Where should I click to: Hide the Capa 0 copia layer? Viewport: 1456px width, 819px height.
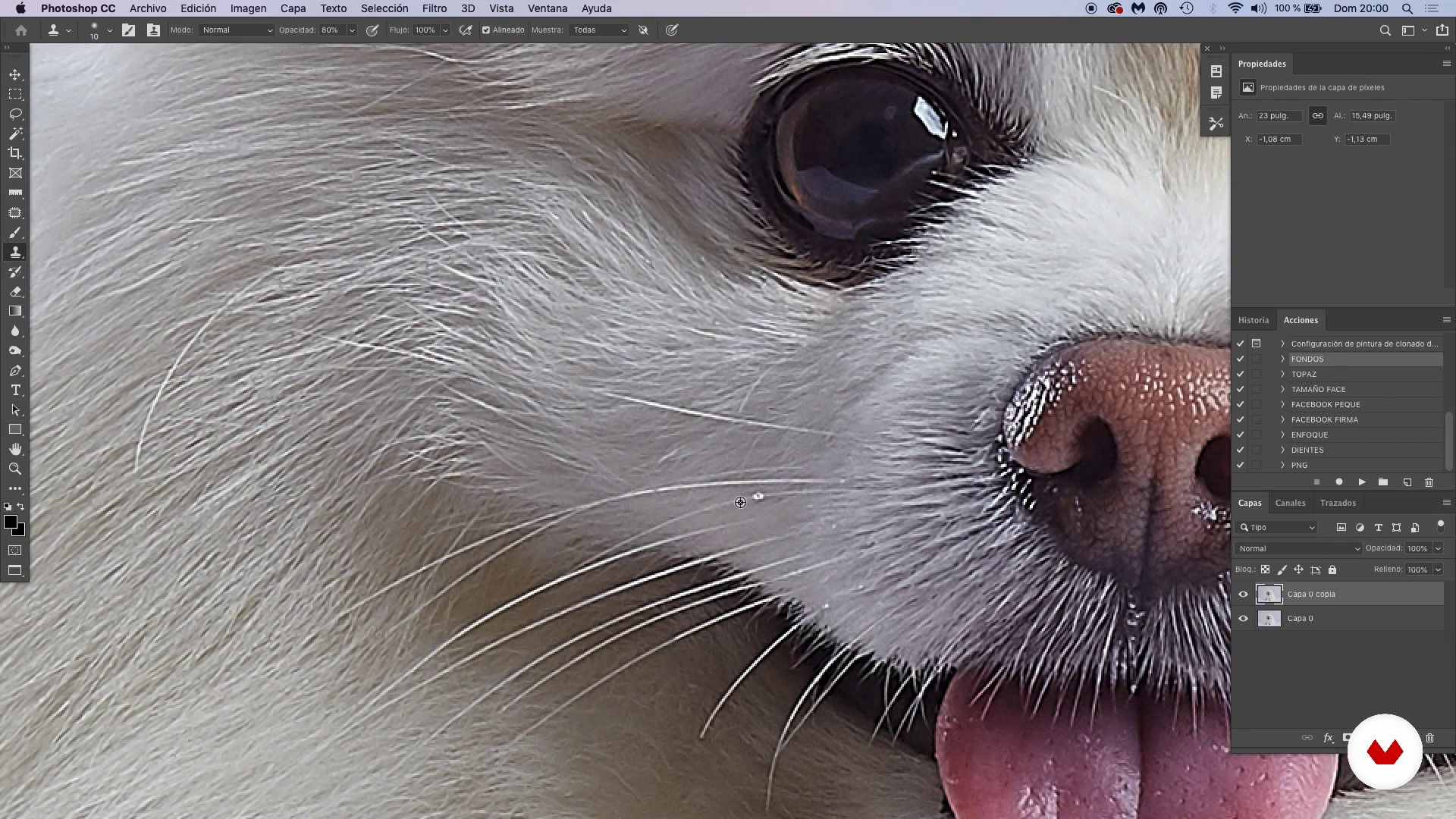pyautogui.click(x=1243, y=595)
